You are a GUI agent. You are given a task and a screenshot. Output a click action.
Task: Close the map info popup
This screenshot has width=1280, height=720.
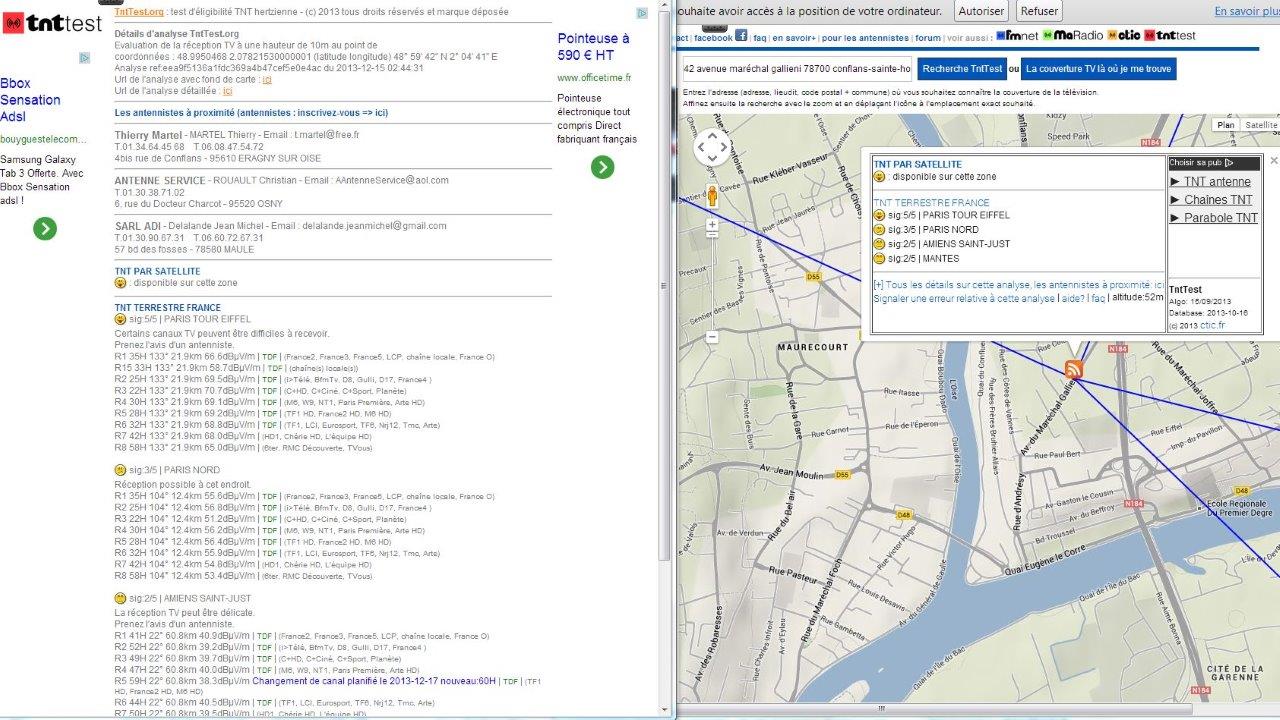click(x=1273, y=160)
